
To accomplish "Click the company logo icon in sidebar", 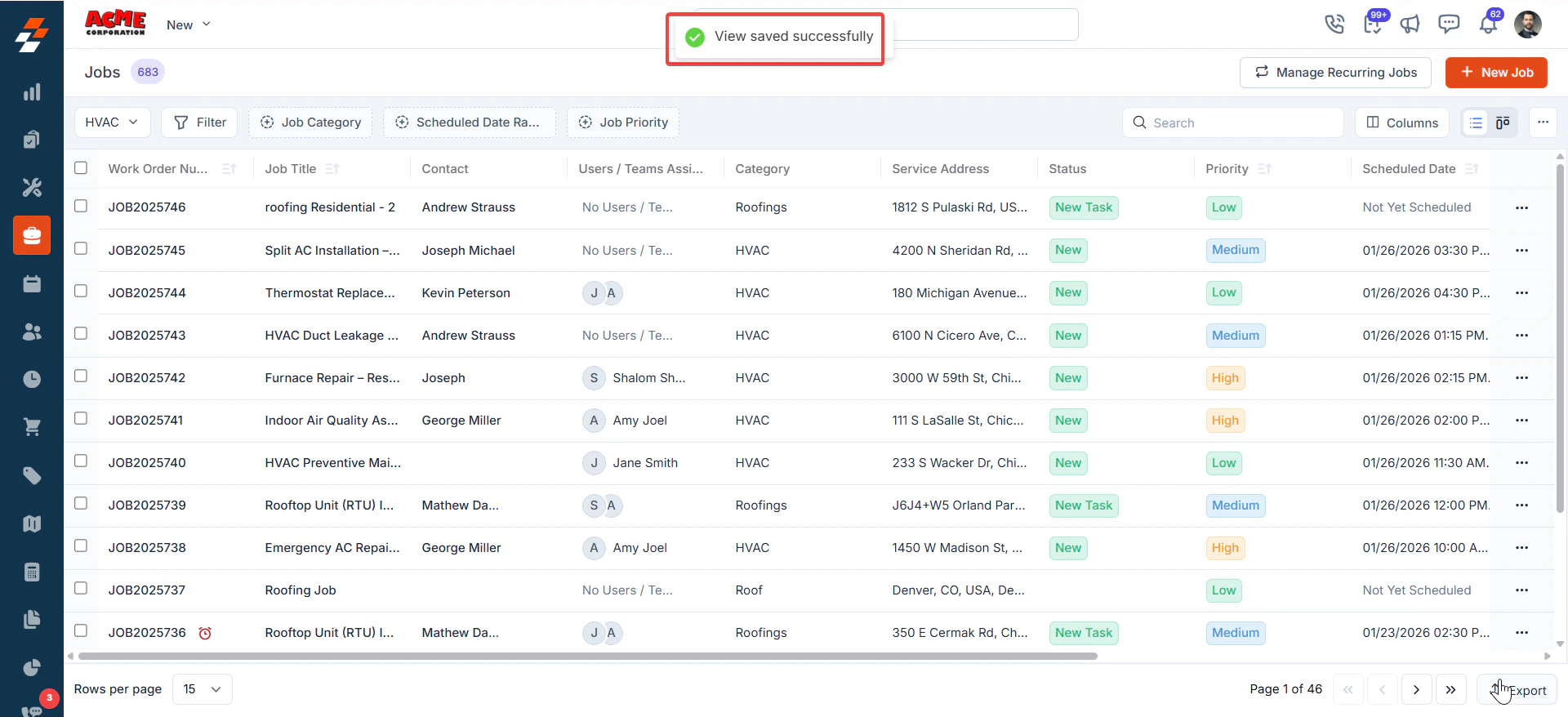I will point(32,34).
